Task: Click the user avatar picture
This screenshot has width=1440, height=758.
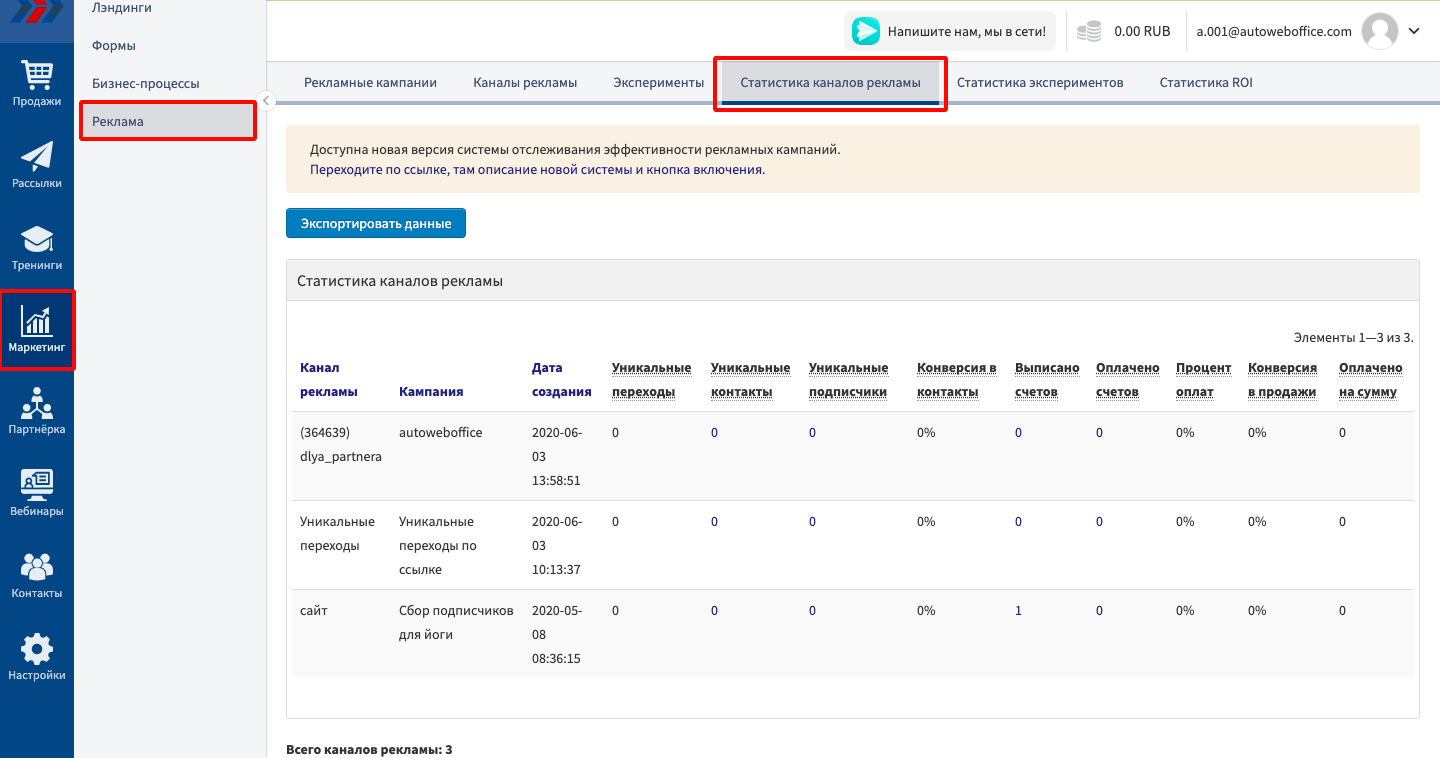Action: (1380, 31)
